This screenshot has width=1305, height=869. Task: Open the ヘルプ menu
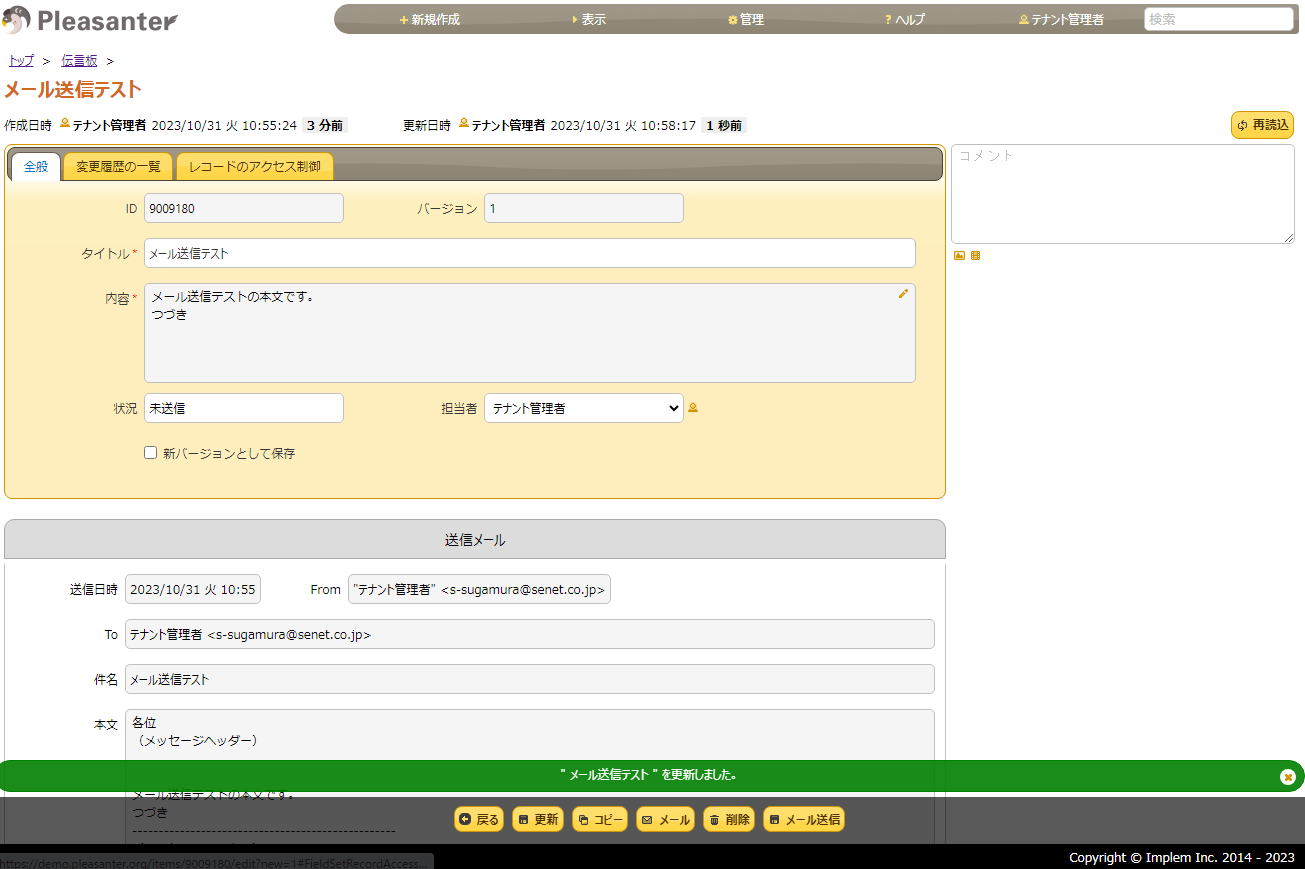pyautogui.click(x=903, y=18)
